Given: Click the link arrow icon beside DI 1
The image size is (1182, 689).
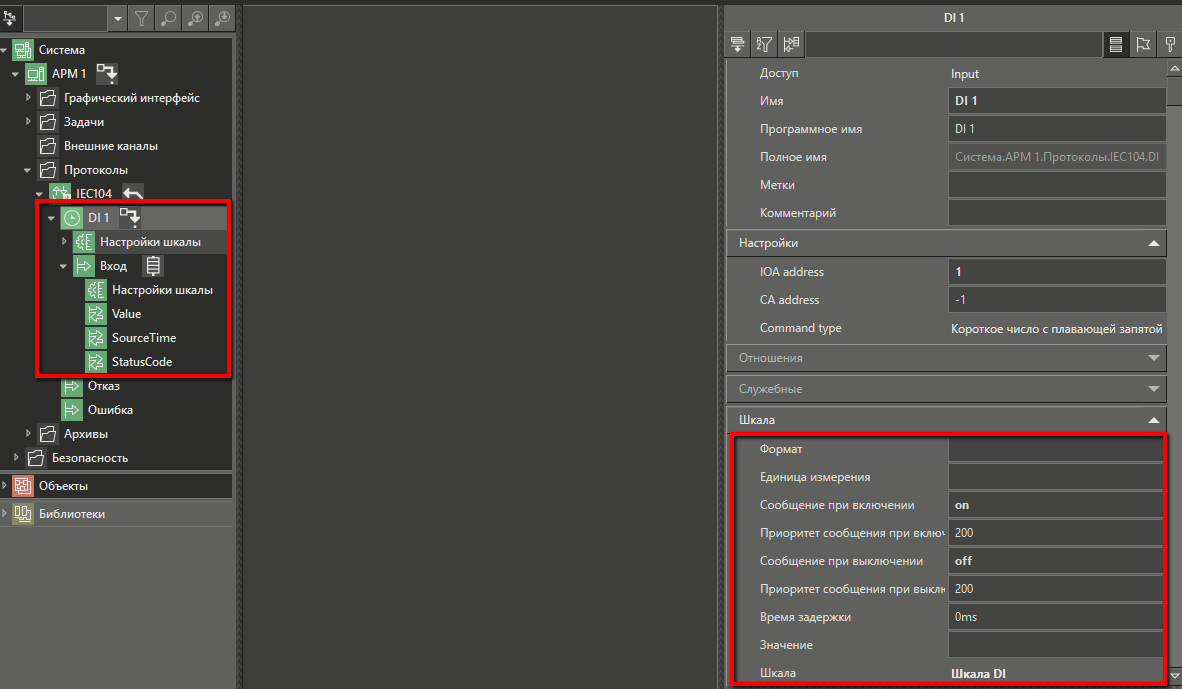Looking at the screenshot, I should point(130,217).
